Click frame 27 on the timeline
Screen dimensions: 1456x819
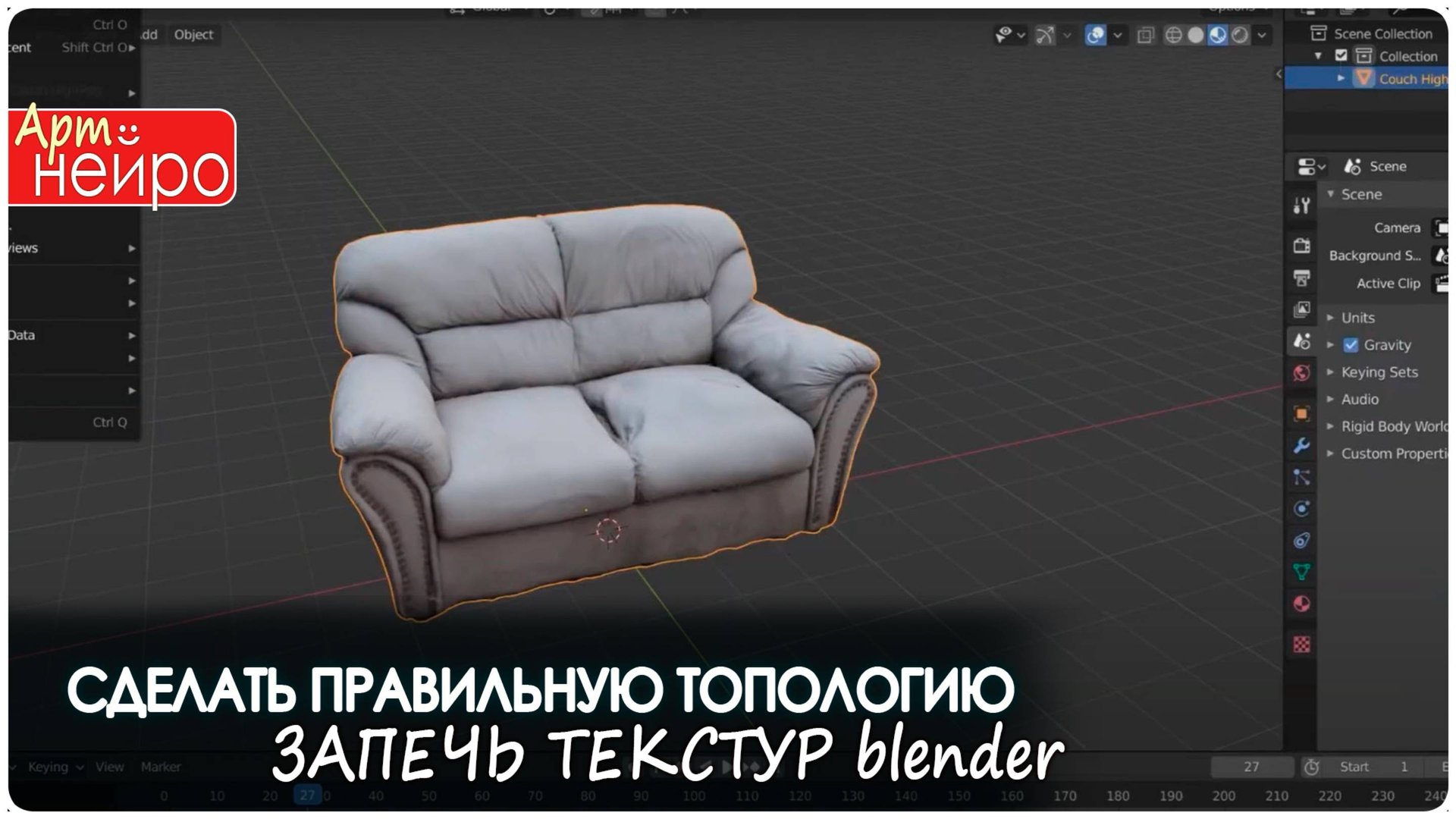tap(307, 796)
